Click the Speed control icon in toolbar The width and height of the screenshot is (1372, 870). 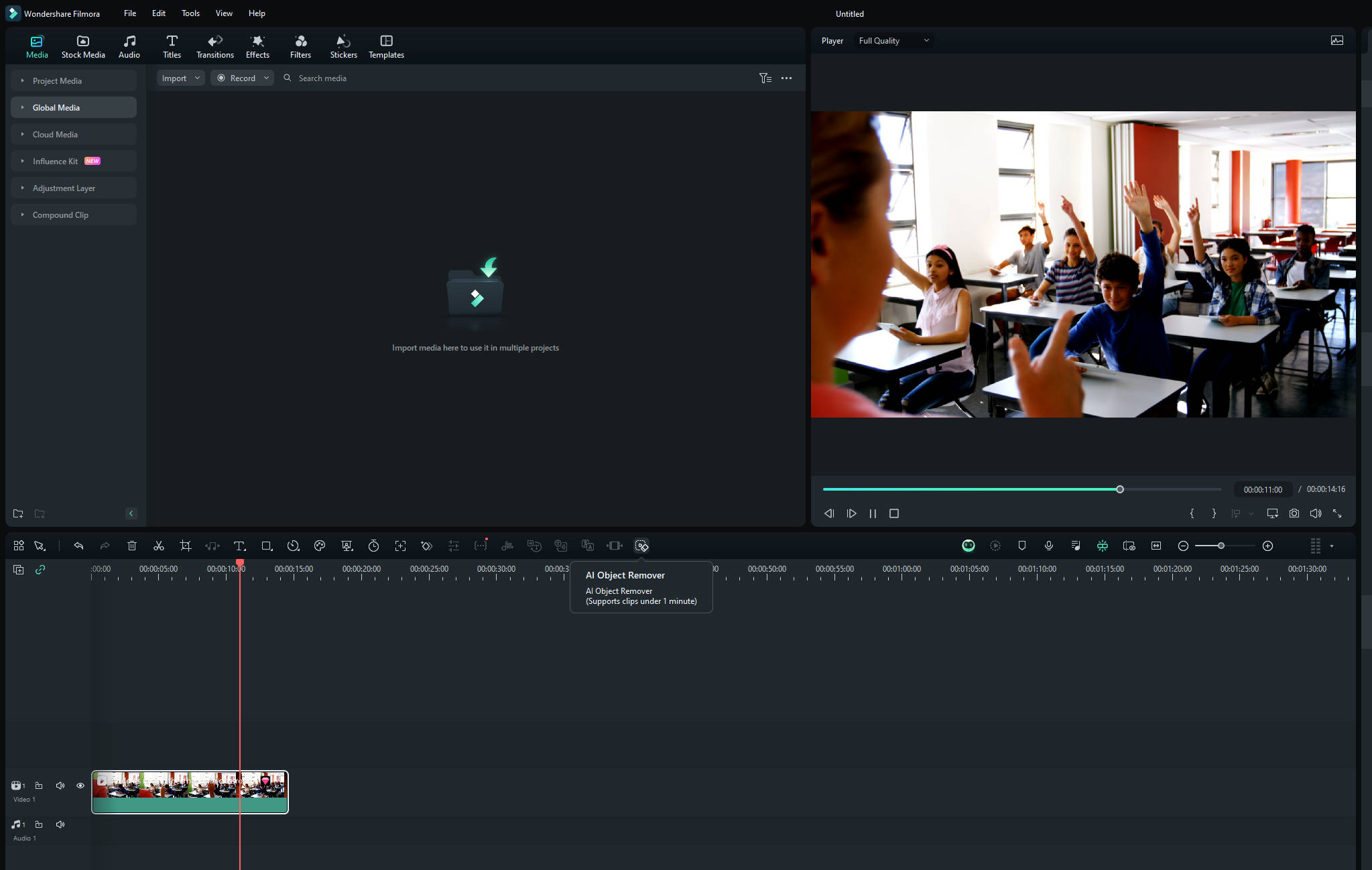[x=294, y=545]
